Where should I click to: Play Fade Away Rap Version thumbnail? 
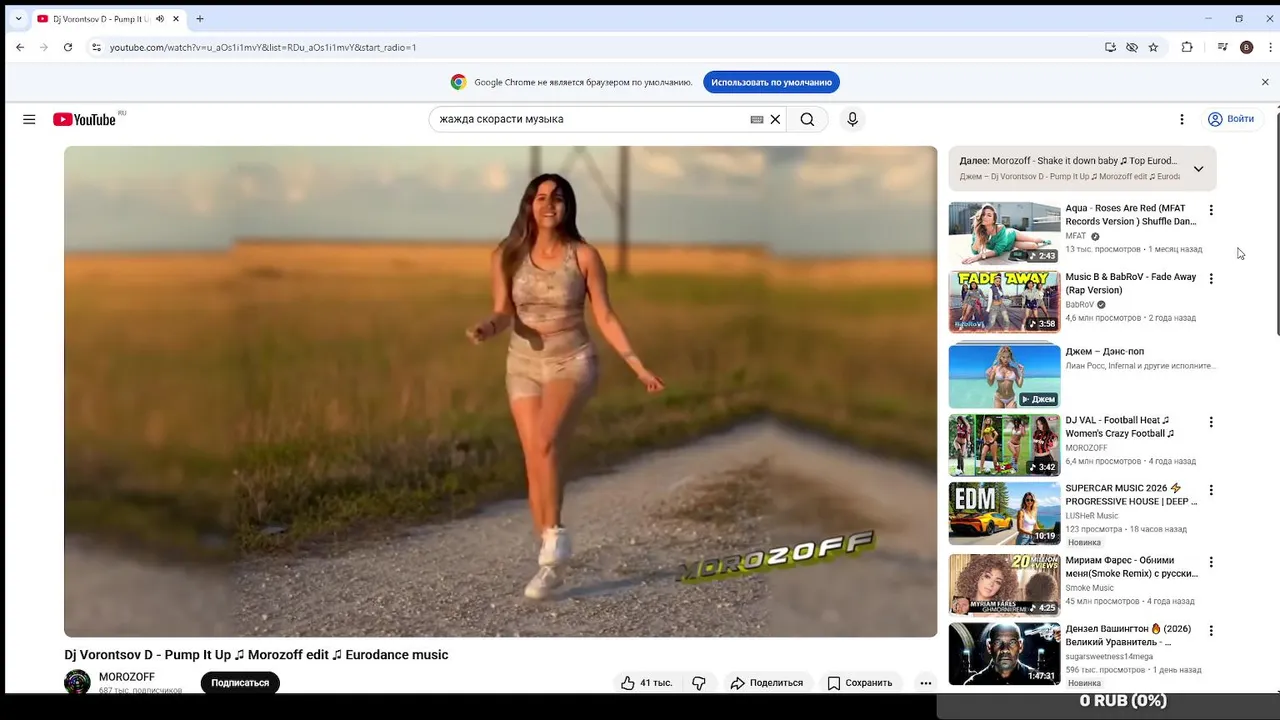pos(1004,301)
